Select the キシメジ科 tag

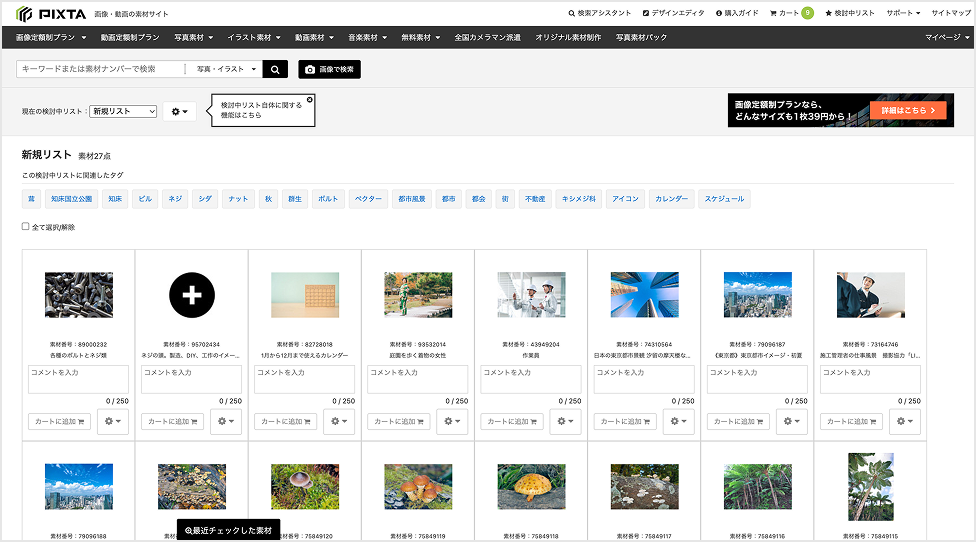pyautogui.click(x=579, y=199)
